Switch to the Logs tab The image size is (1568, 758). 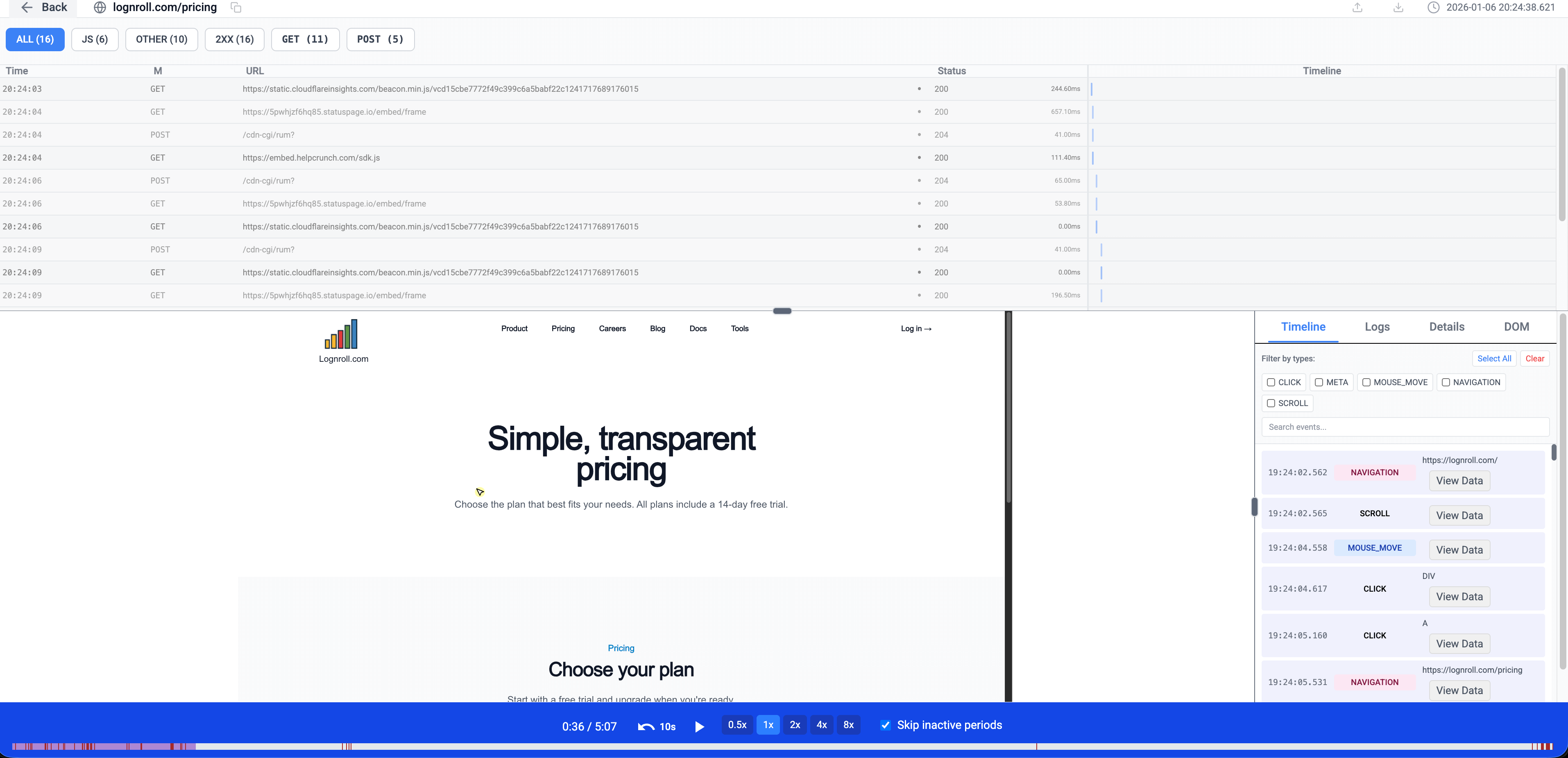pyautogui.click(x=1377, y=327)
